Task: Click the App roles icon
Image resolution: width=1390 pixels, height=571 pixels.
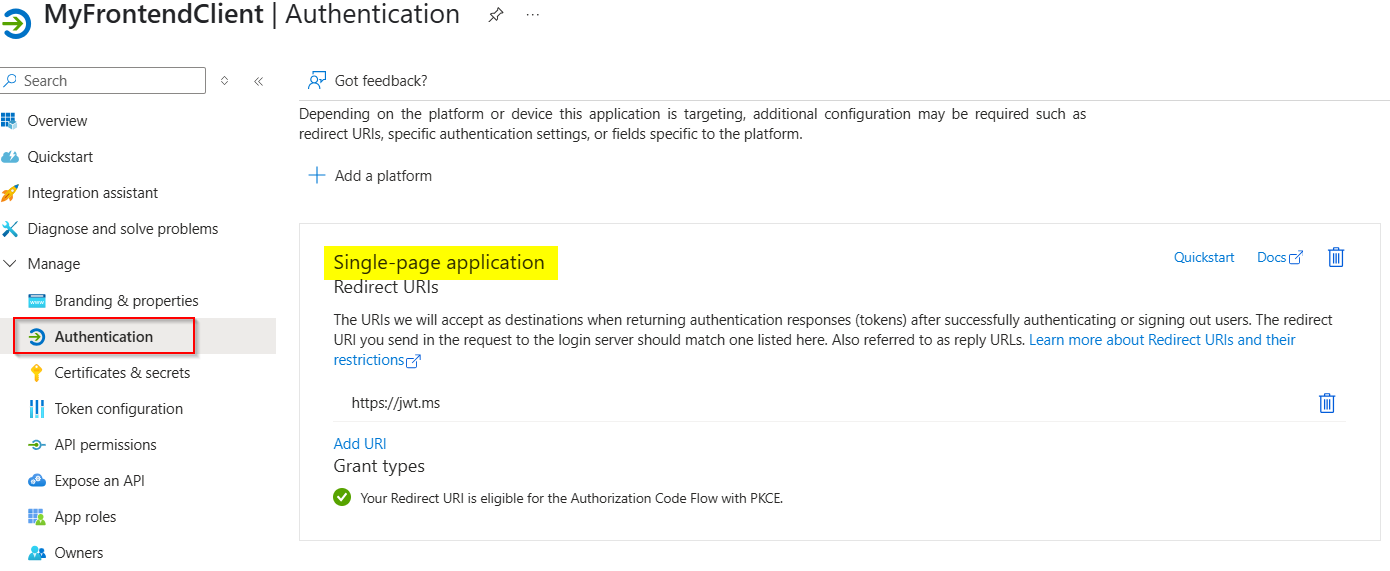Action: point(37,517)
